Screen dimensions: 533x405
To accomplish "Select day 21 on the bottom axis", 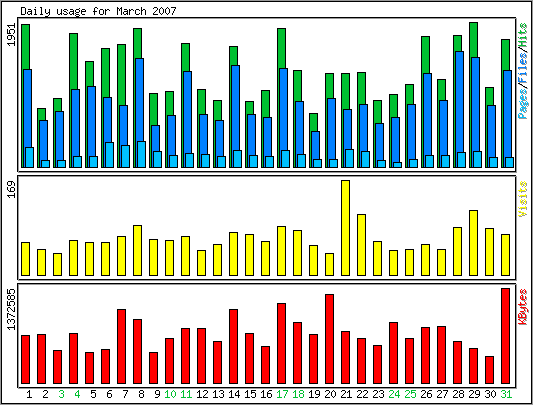I will (346, 394).
